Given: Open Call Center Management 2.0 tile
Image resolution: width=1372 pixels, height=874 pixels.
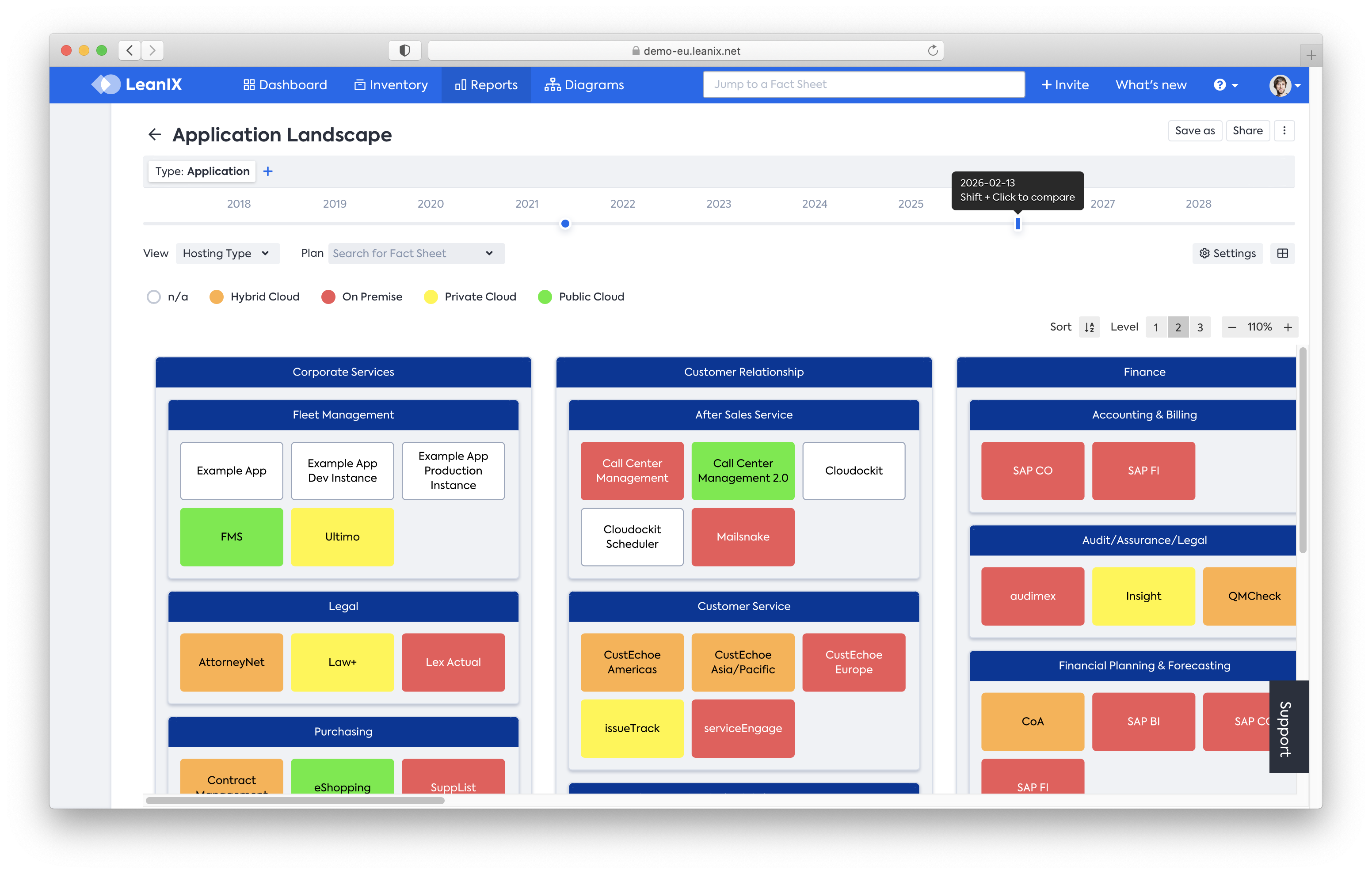Looking at the screenshot, I should 743,471.
